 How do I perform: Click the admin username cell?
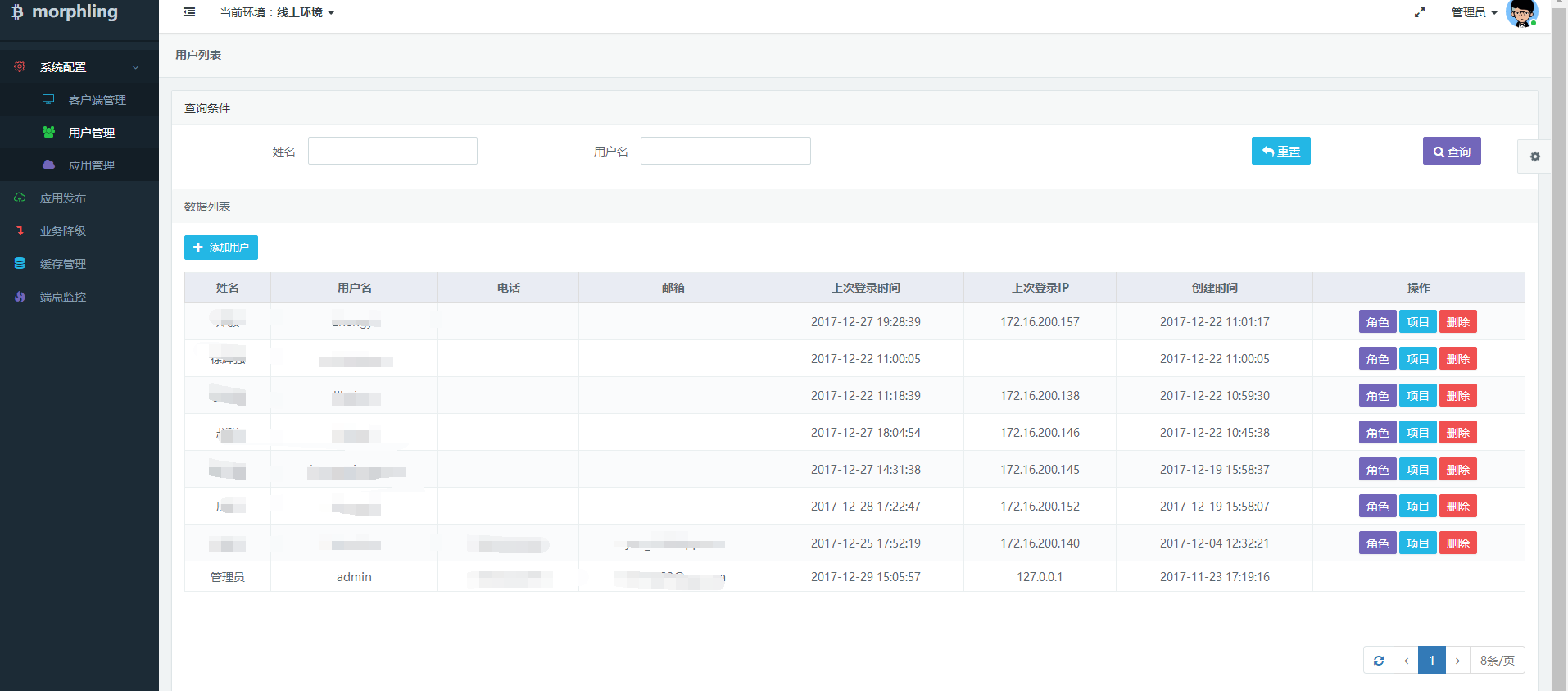[354, 577]
